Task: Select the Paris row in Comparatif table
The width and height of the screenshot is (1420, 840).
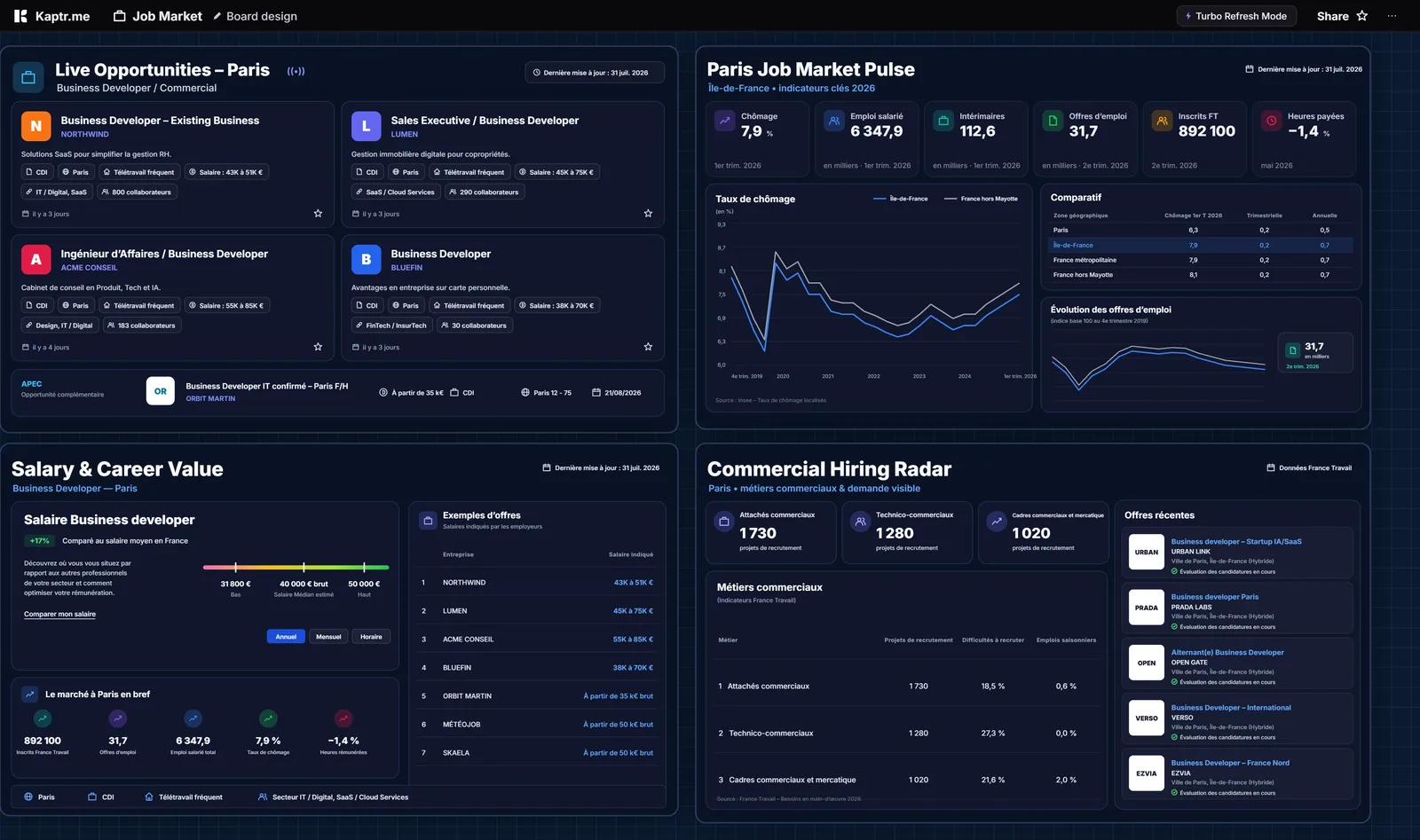Action: (x=1202, y=230)
